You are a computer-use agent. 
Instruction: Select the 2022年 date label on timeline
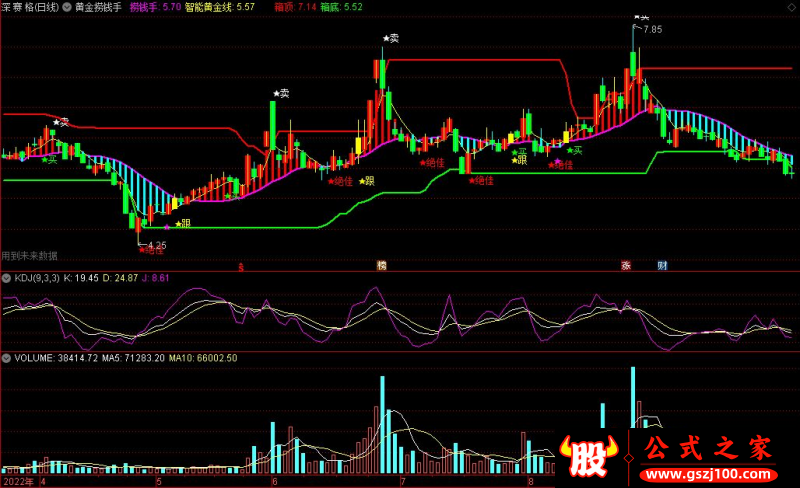tap(17, 481)
